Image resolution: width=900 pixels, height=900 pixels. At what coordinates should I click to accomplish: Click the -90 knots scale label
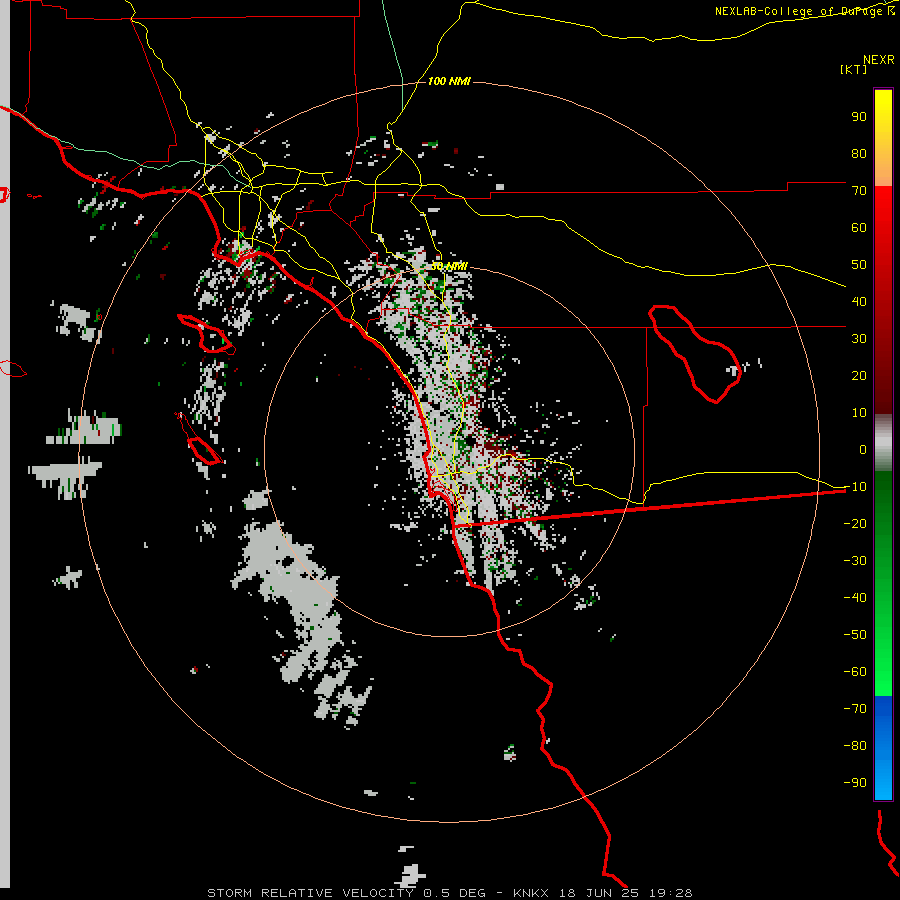click(x=855, y=782)
